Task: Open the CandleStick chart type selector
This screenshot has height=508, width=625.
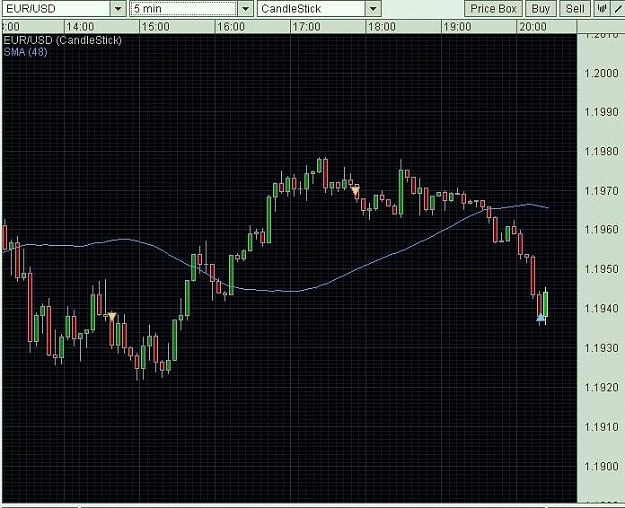Action: [x=319, y=8]
